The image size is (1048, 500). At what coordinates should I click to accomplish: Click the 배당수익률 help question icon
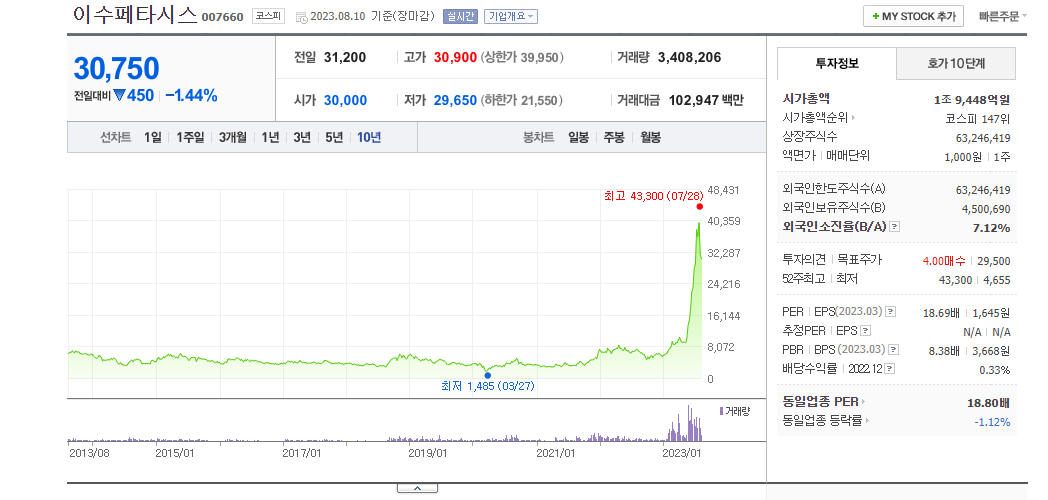(x=890, y=368)
